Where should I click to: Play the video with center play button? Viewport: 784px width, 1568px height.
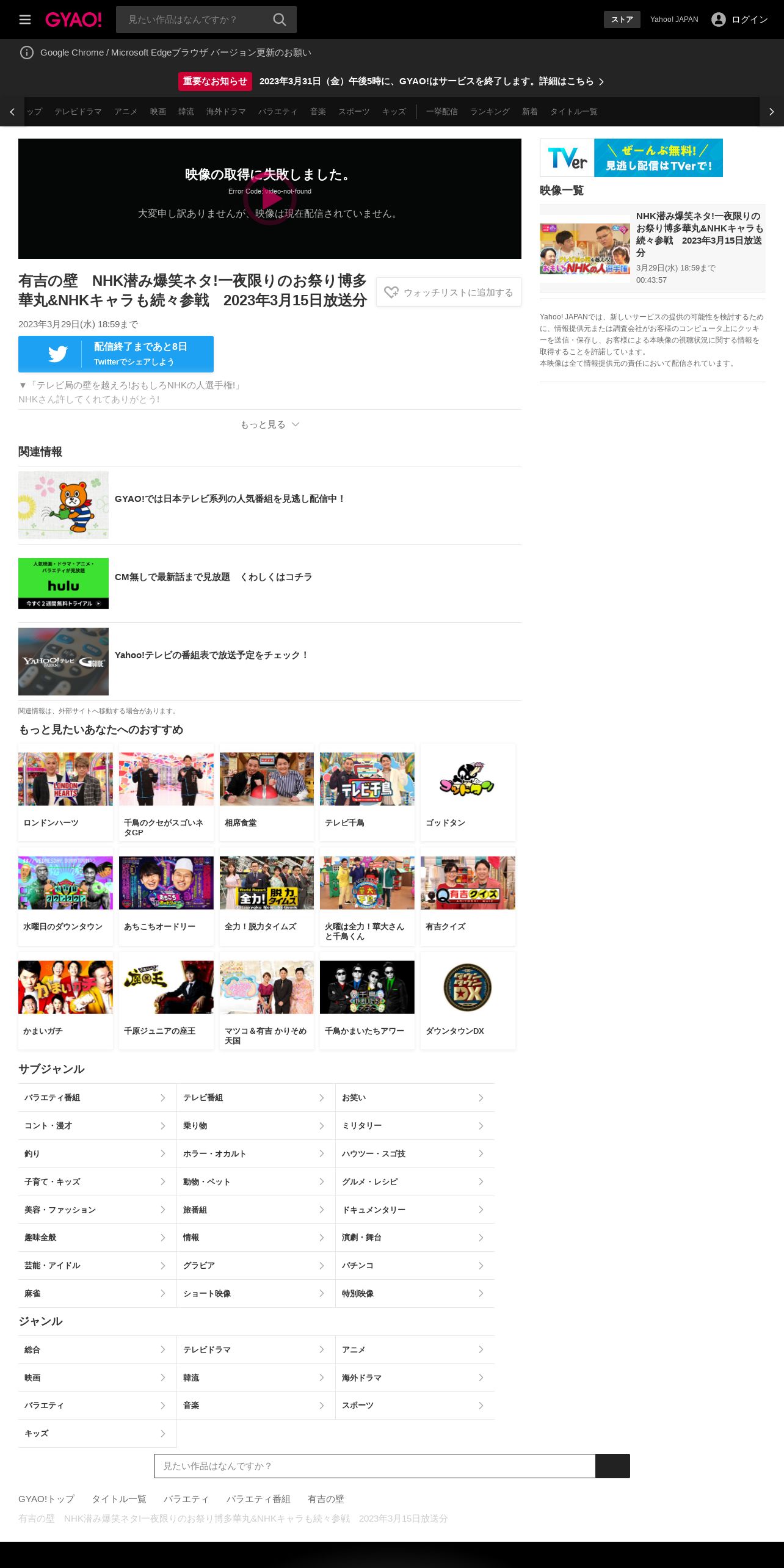(270, 198)
